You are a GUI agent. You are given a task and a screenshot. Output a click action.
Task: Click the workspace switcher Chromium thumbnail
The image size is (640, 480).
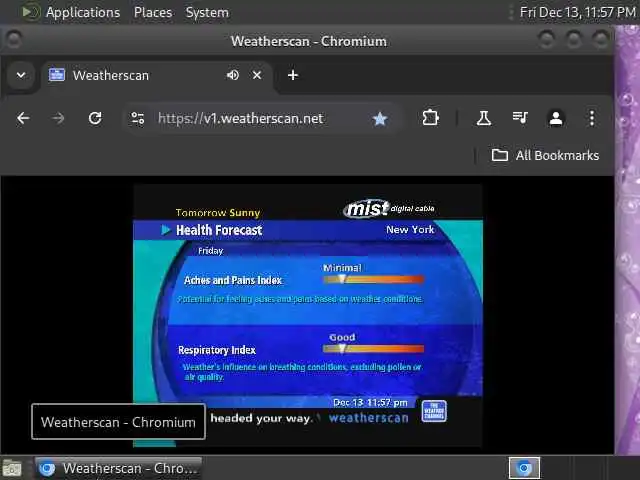pyautogui.click(x=524, y=468)
